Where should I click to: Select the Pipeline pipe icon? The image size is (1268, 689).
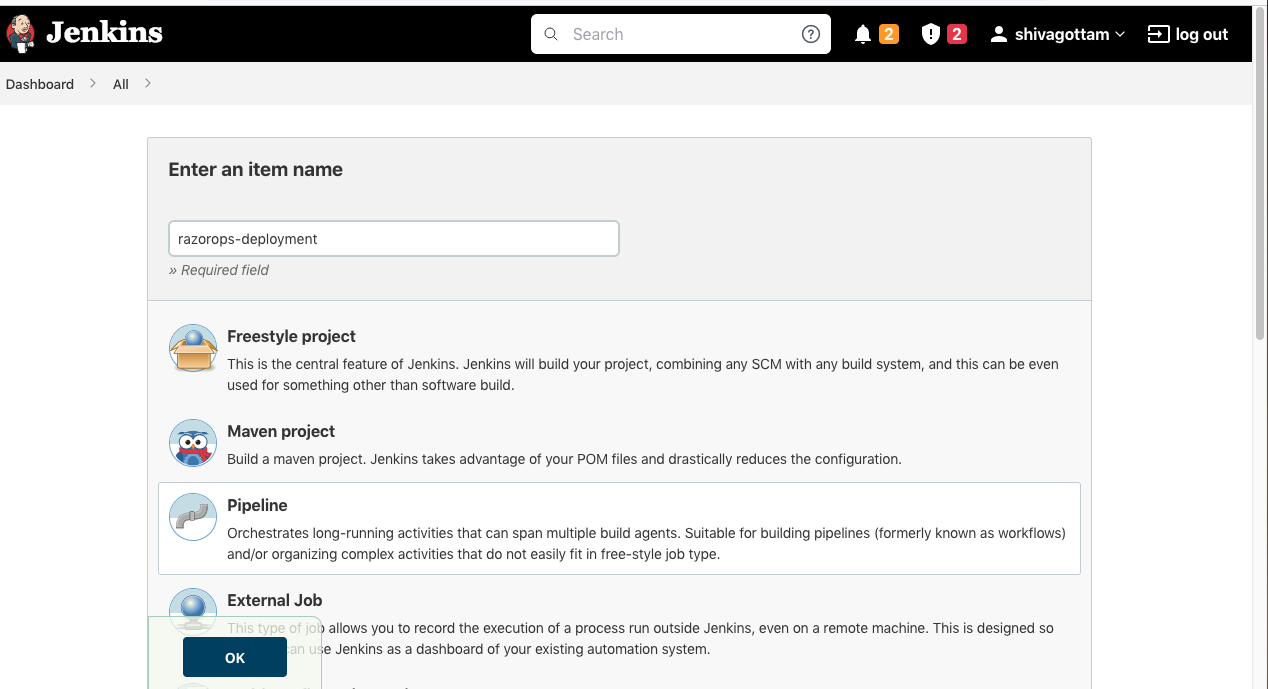[193, 517]
